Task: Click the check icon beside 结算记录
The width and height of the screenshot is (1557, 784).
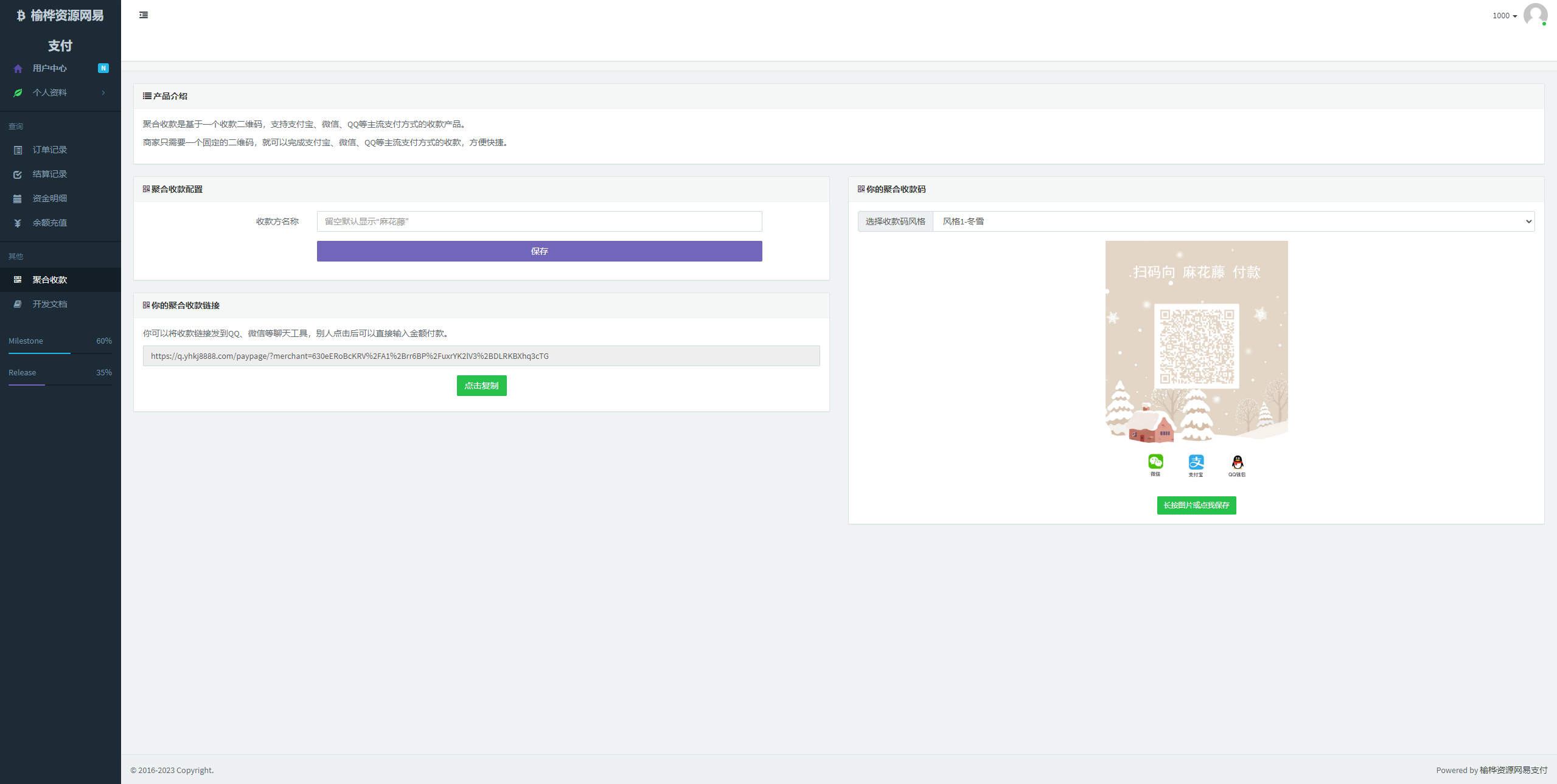Action: [18, 175]
